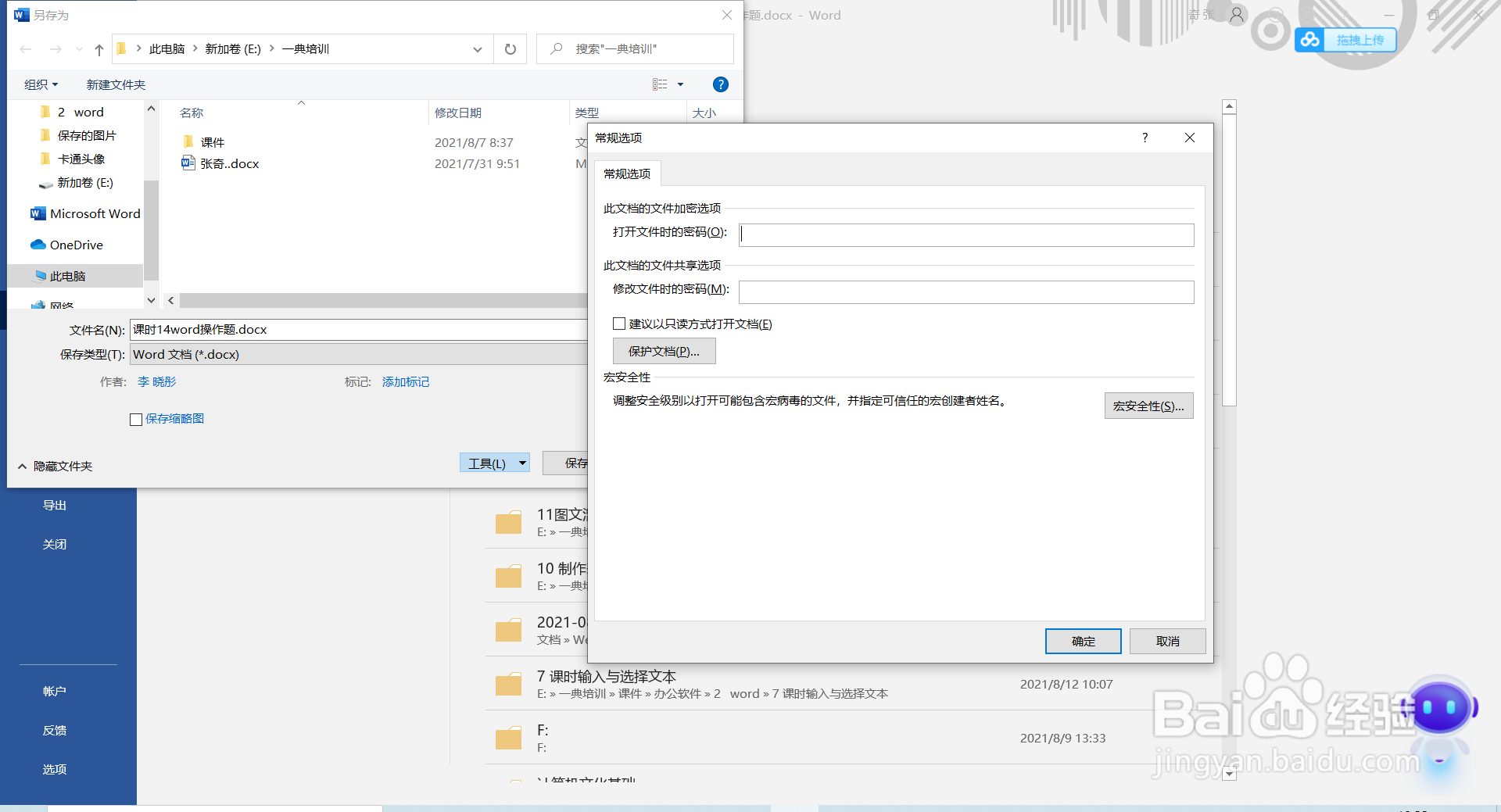This screenshot has width=1501, height=812.
Task: Switch to the 常规选项 tab
Action: point(625,173)
